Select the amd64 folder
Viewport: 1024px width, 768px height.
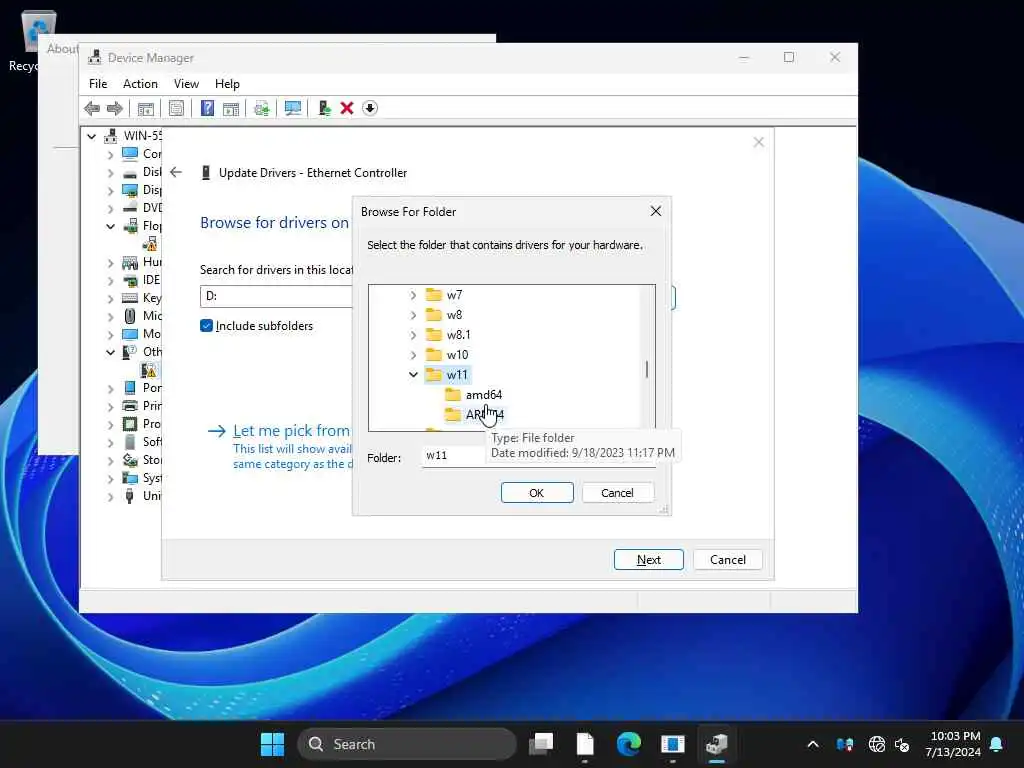(484, 394)
